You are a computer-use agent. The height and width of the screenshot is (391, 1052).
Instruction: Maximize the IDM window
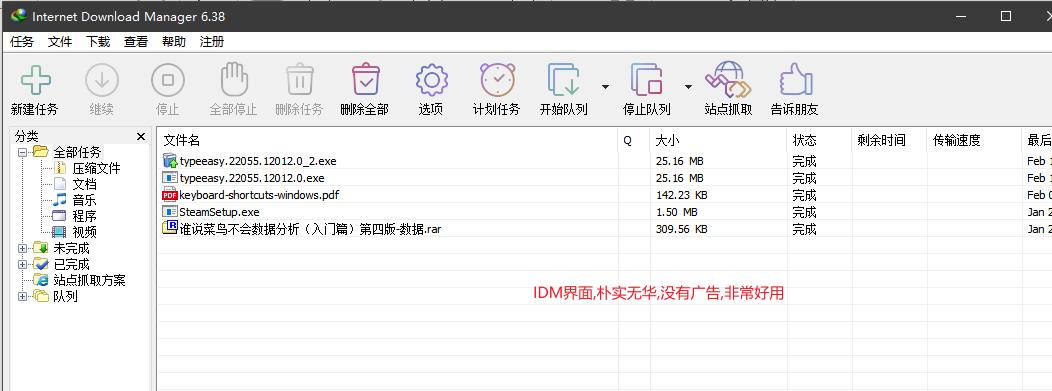[1005, 16]
